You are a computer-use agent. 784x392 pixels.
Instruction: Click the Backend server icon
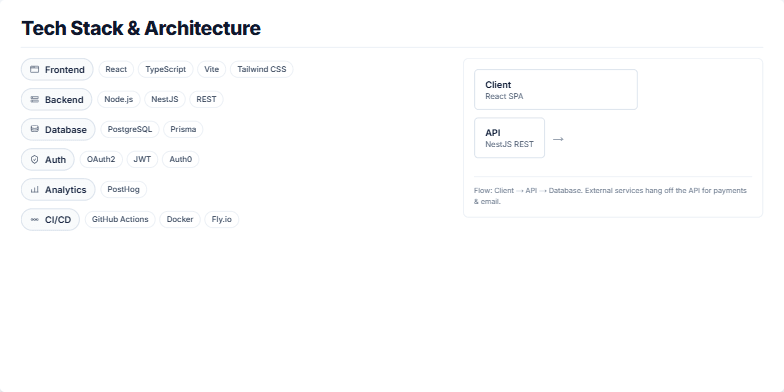(34, 100)
